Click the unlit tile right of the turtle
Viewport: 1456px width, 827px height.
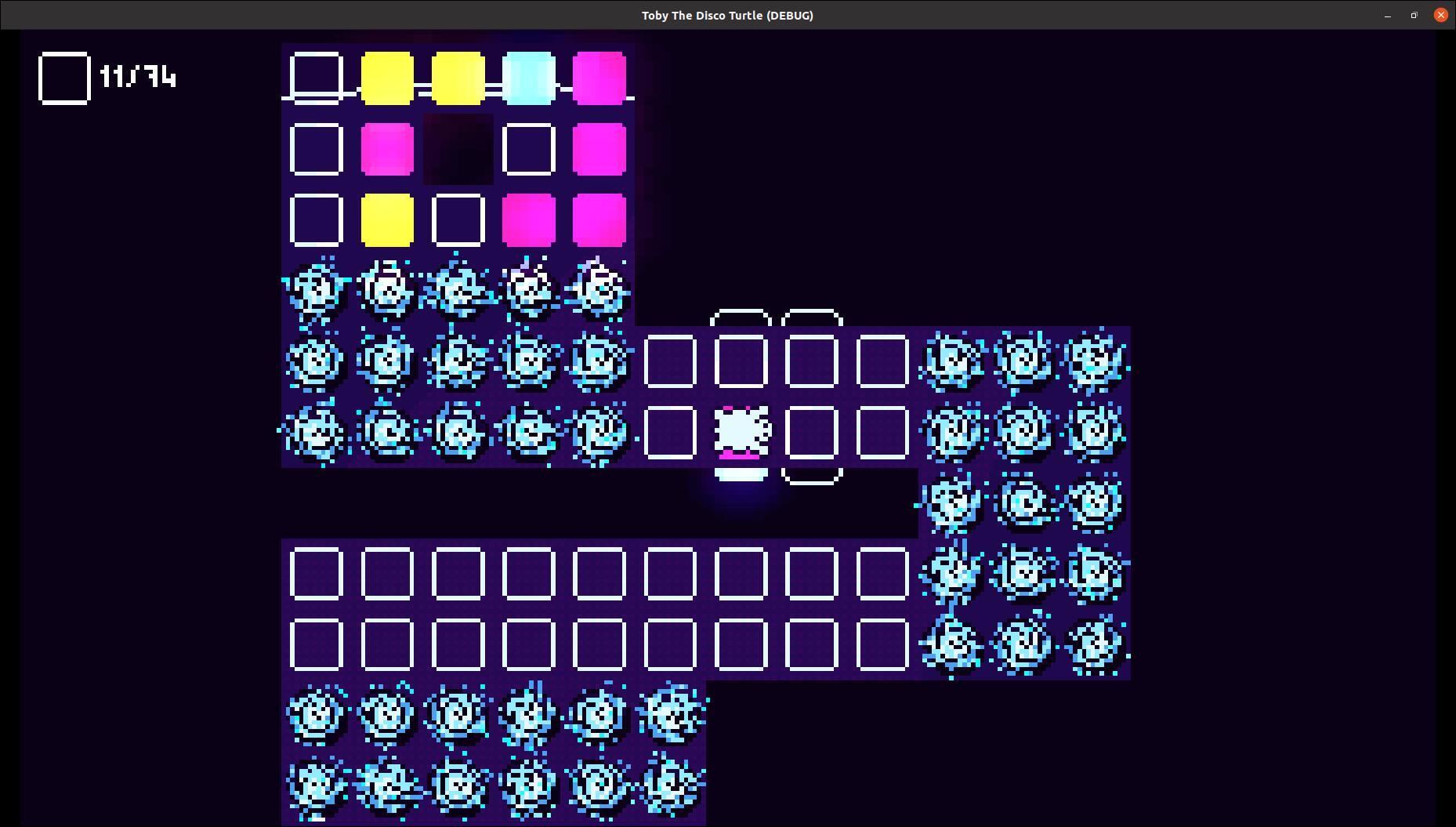pyautogui.click(x=811, y=432)
